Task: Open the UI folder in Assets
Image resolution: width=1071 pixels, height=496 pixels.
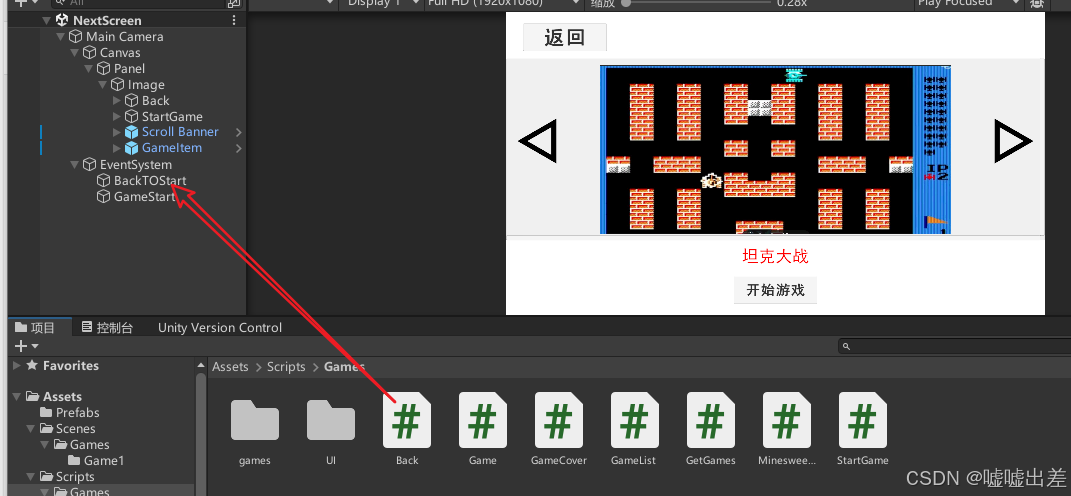Action: pyautogui.click(x=331, y=428)
